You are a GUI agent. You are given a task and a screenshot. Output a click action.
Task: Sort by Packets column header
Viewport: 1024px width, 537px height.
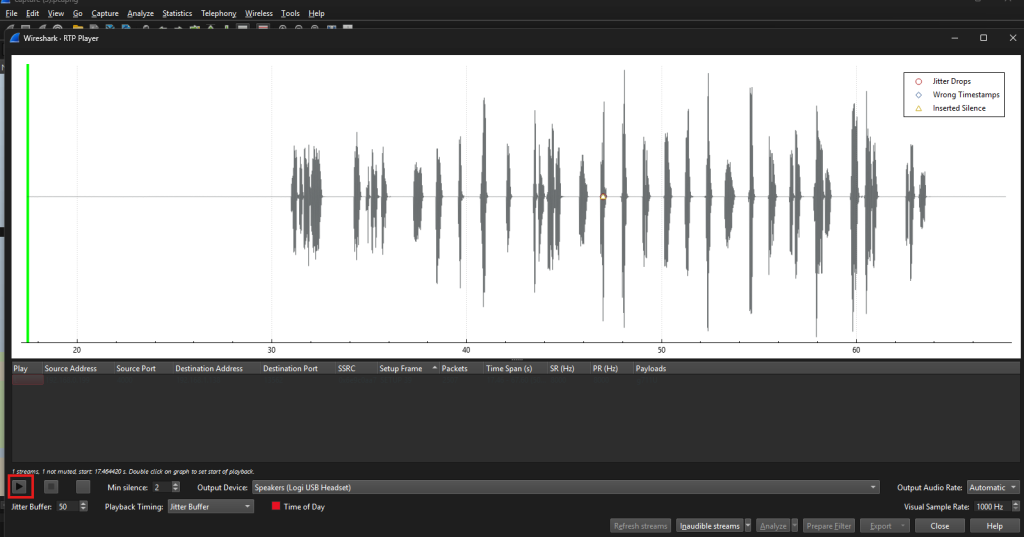pos(461,368)
